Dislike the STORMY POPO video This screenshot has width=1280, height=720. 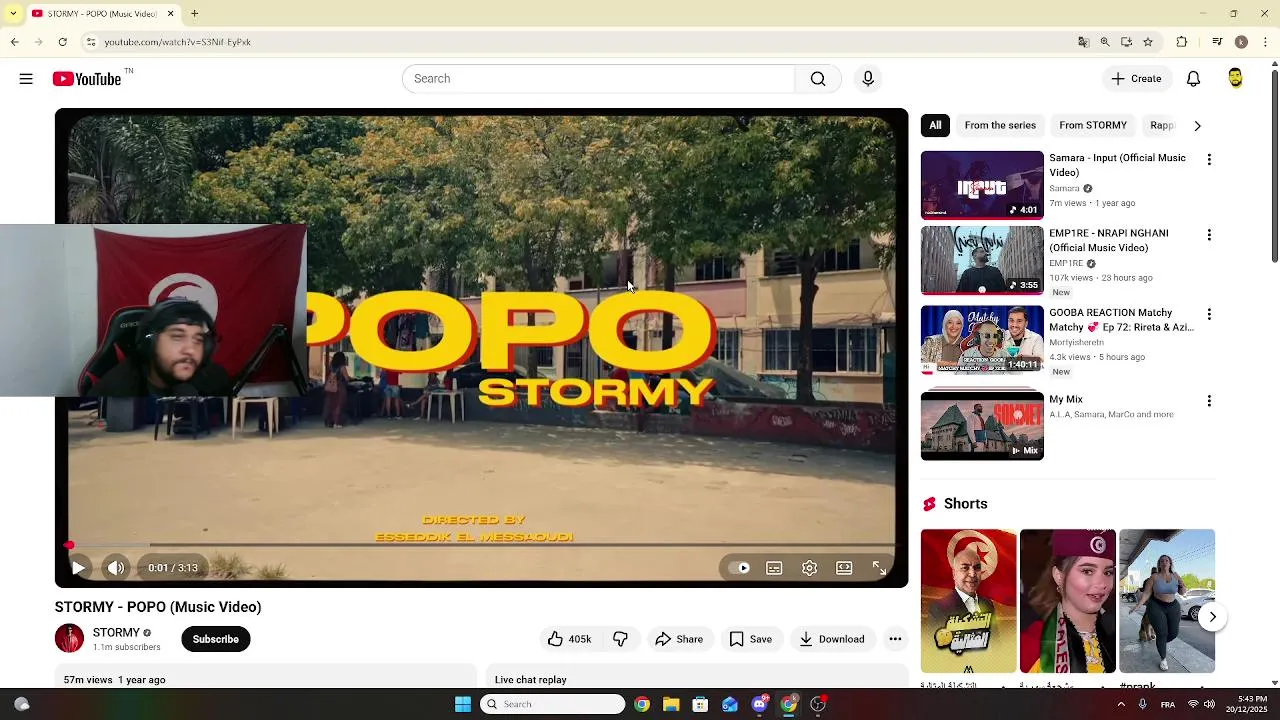click(620, 639)
